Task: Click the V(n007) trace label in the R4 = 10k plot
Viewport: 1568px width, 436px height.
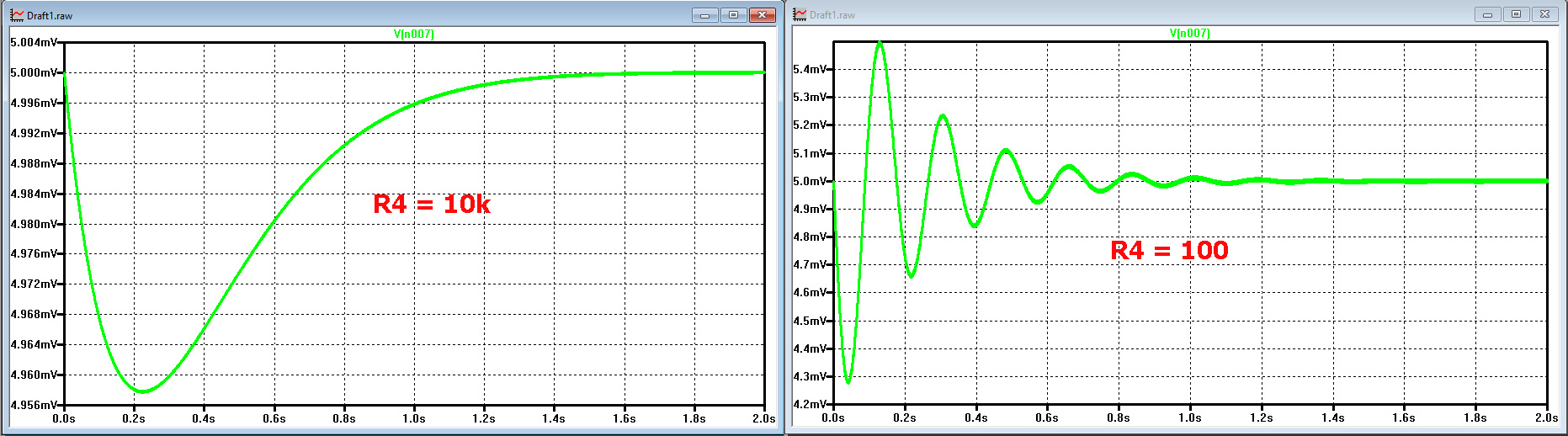Action: [414, 35]
